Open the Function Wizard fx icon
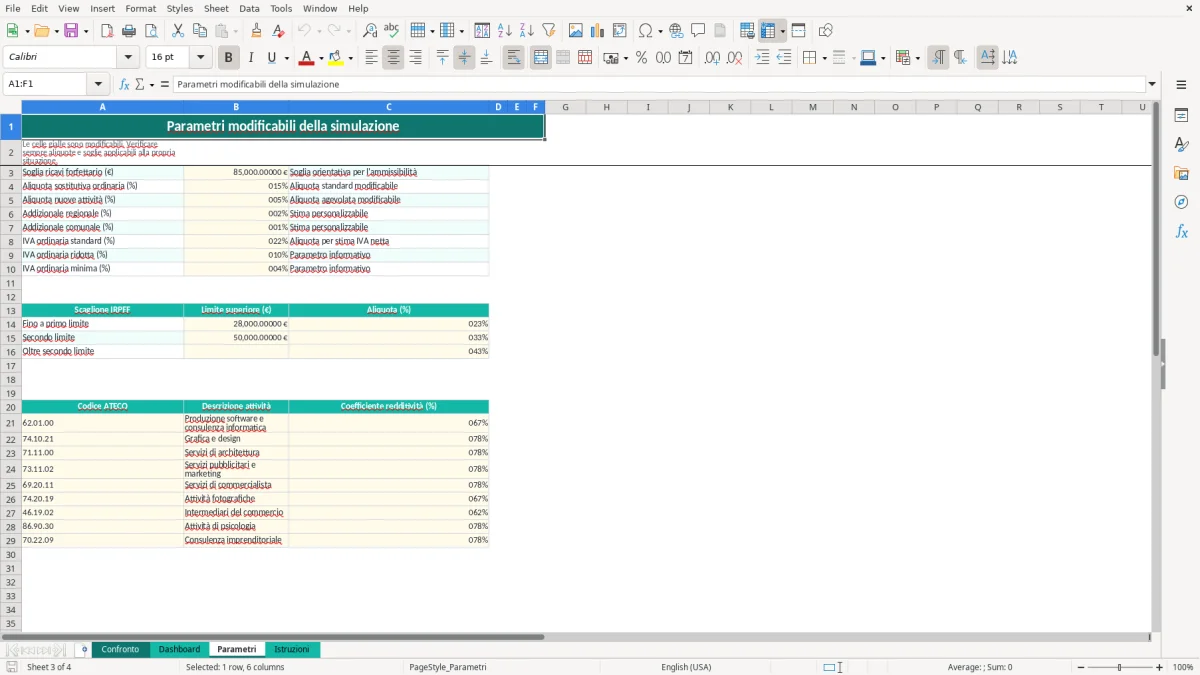Image resolution: width=1200 pixels, height=675 pixels. click(124, 84)
